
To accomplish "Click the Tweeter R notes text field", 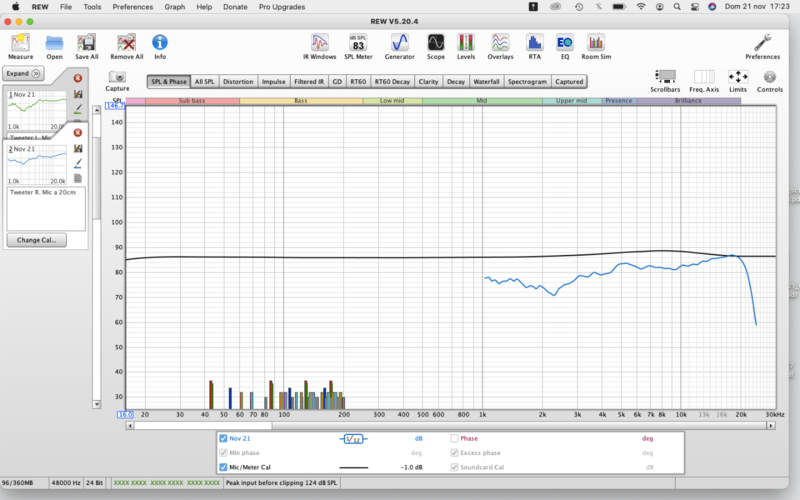I will tap(45, 207).
